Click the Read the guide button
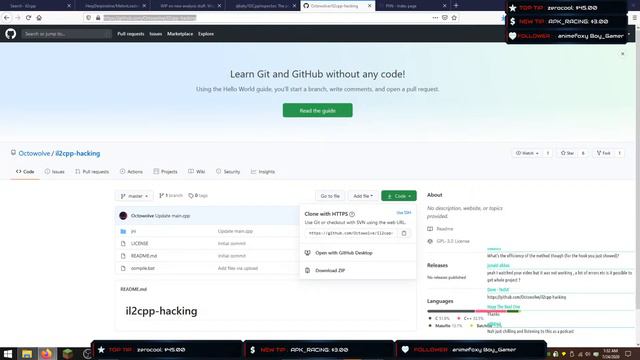The width and height of the screenshot is (640, 360). (318, 110)
